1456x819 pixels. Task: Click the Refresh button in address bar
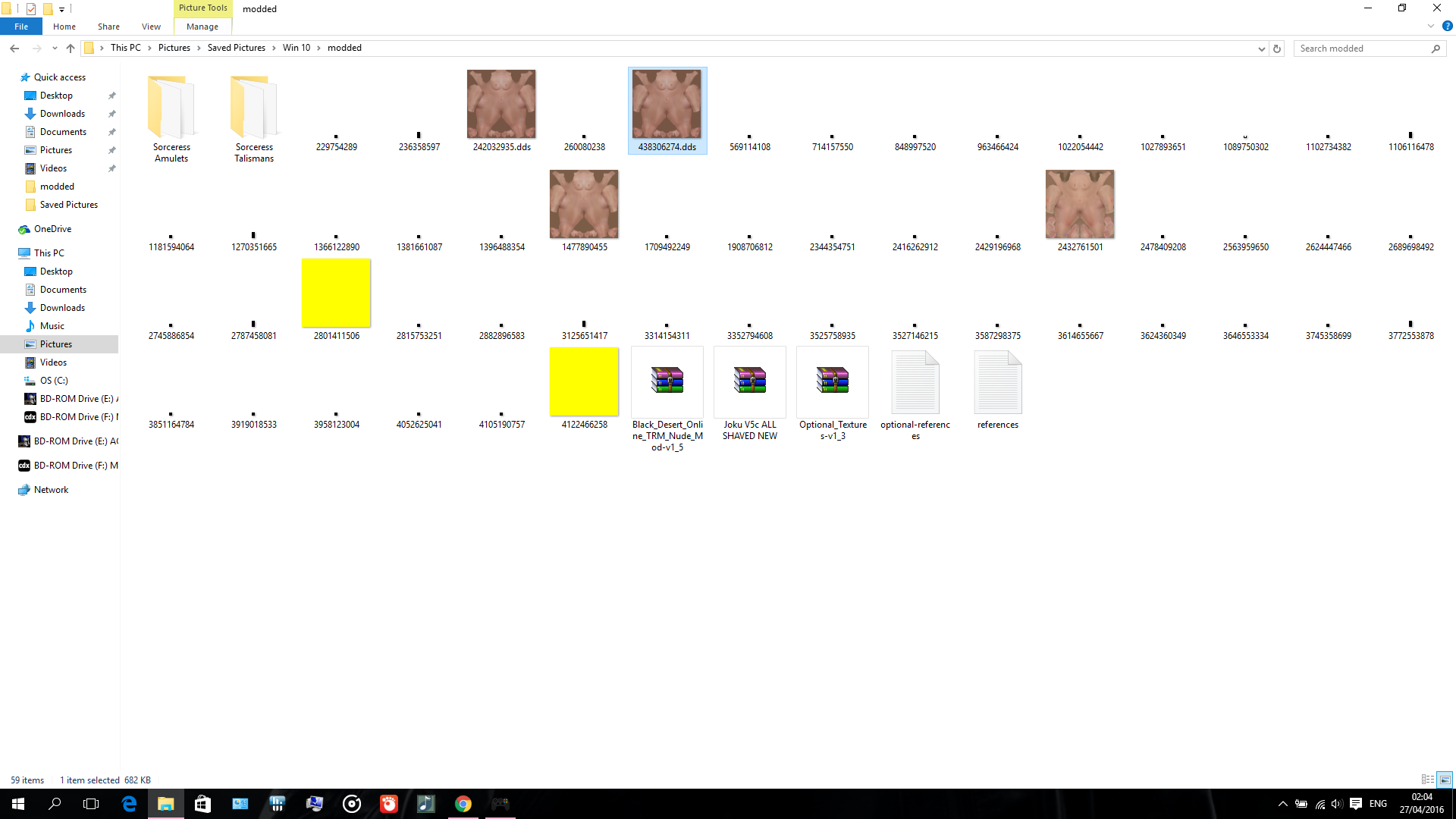coord(1277,49)
